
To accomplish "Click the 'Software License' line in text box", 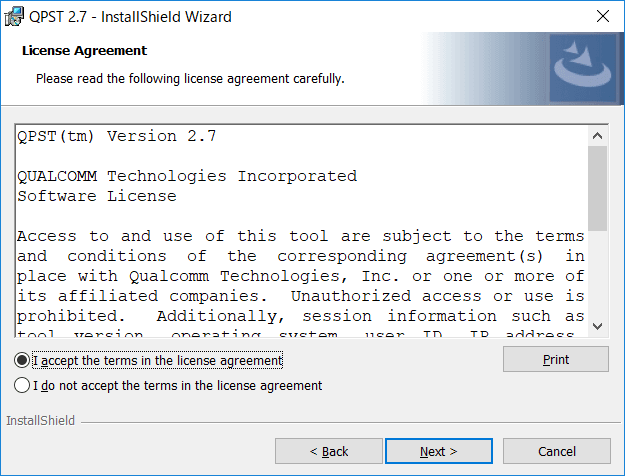I will click(96, 196).
